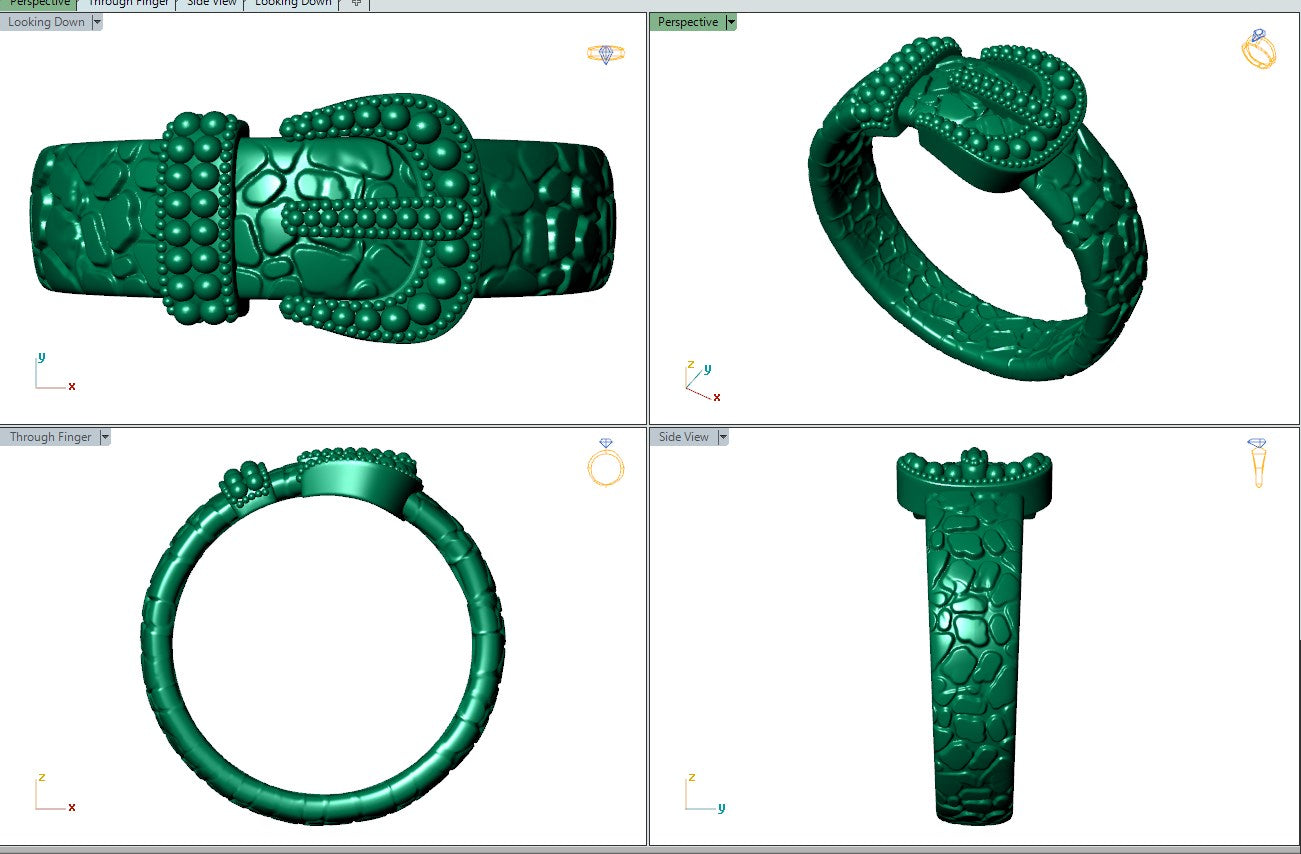
Task: Activate viewport via Looking Down title label
Action: 46,22
